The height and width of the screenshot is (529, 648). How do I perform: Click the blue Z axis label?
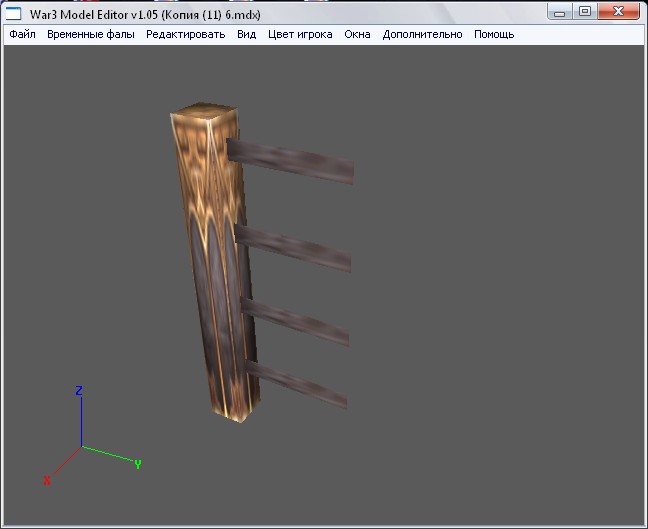coord(79,390)
